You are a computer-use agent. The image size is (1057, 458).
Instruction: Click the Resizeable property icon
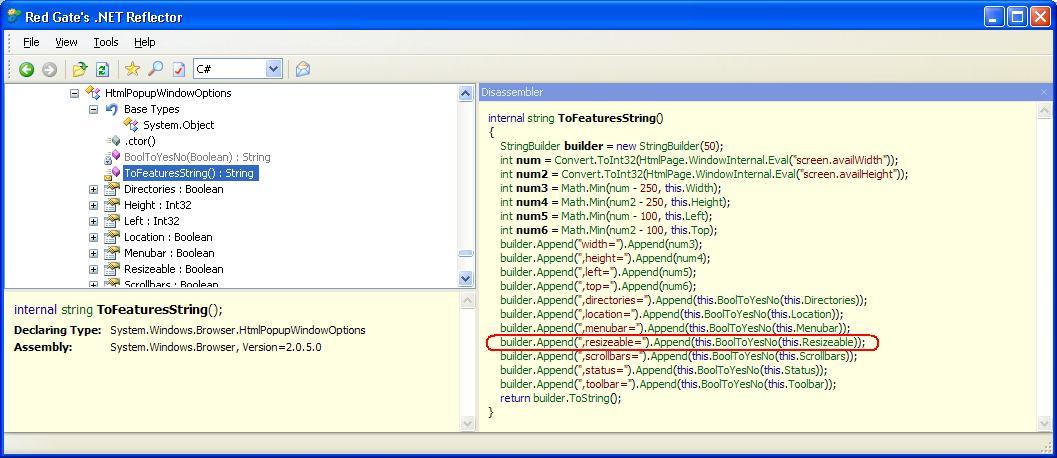pyautogui.click(x=113, y=269)
